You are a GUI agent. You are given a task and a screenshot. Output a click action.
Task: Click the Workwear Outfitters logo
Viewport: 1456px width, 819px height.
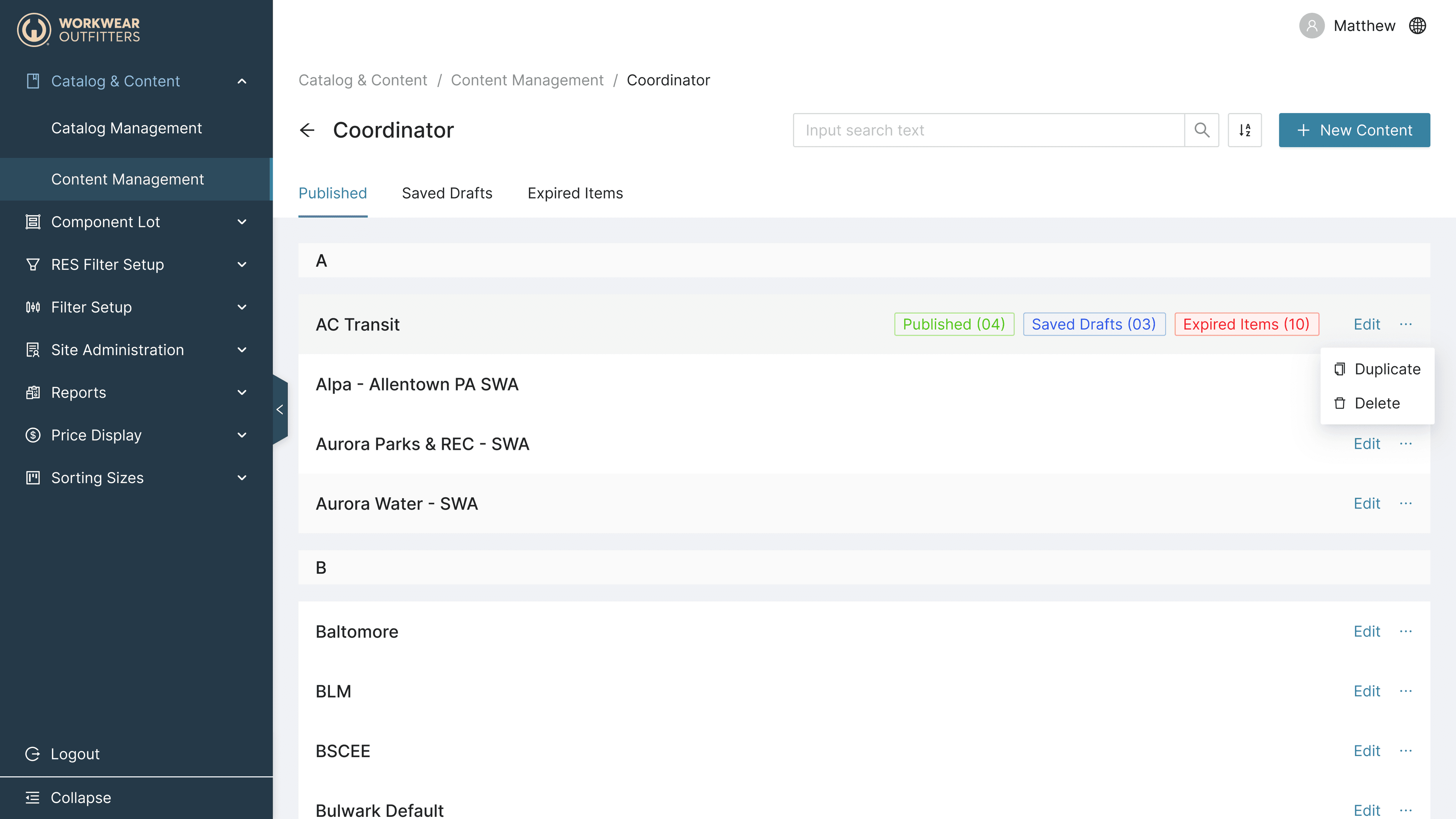coord(79,30)
